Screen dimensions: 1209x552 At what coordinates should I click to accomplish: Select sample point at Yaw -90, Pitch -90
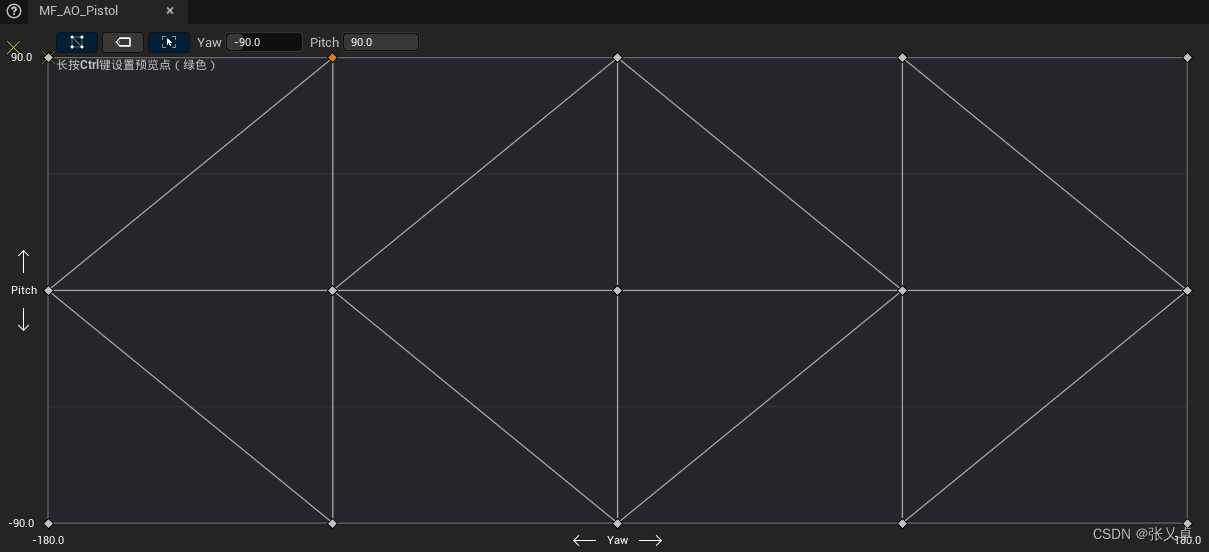tap(333, 523)
